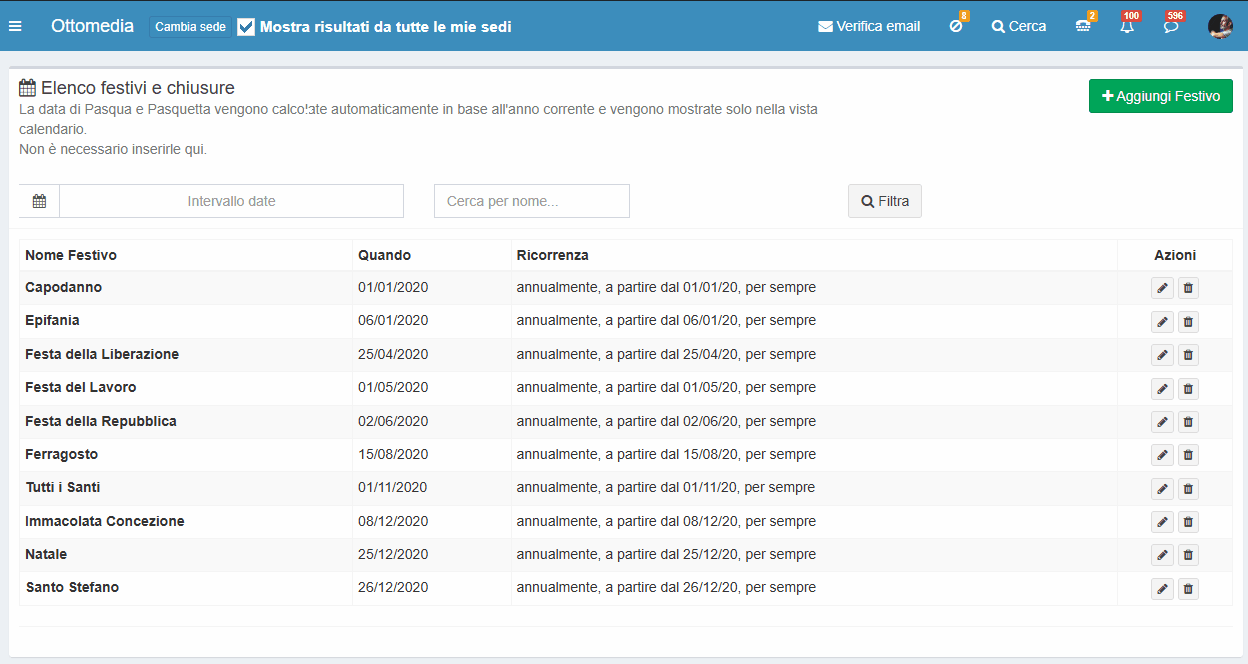
Task: Edit the Capodanno holiday with the pencil icon
Action: click(1162, 289)
